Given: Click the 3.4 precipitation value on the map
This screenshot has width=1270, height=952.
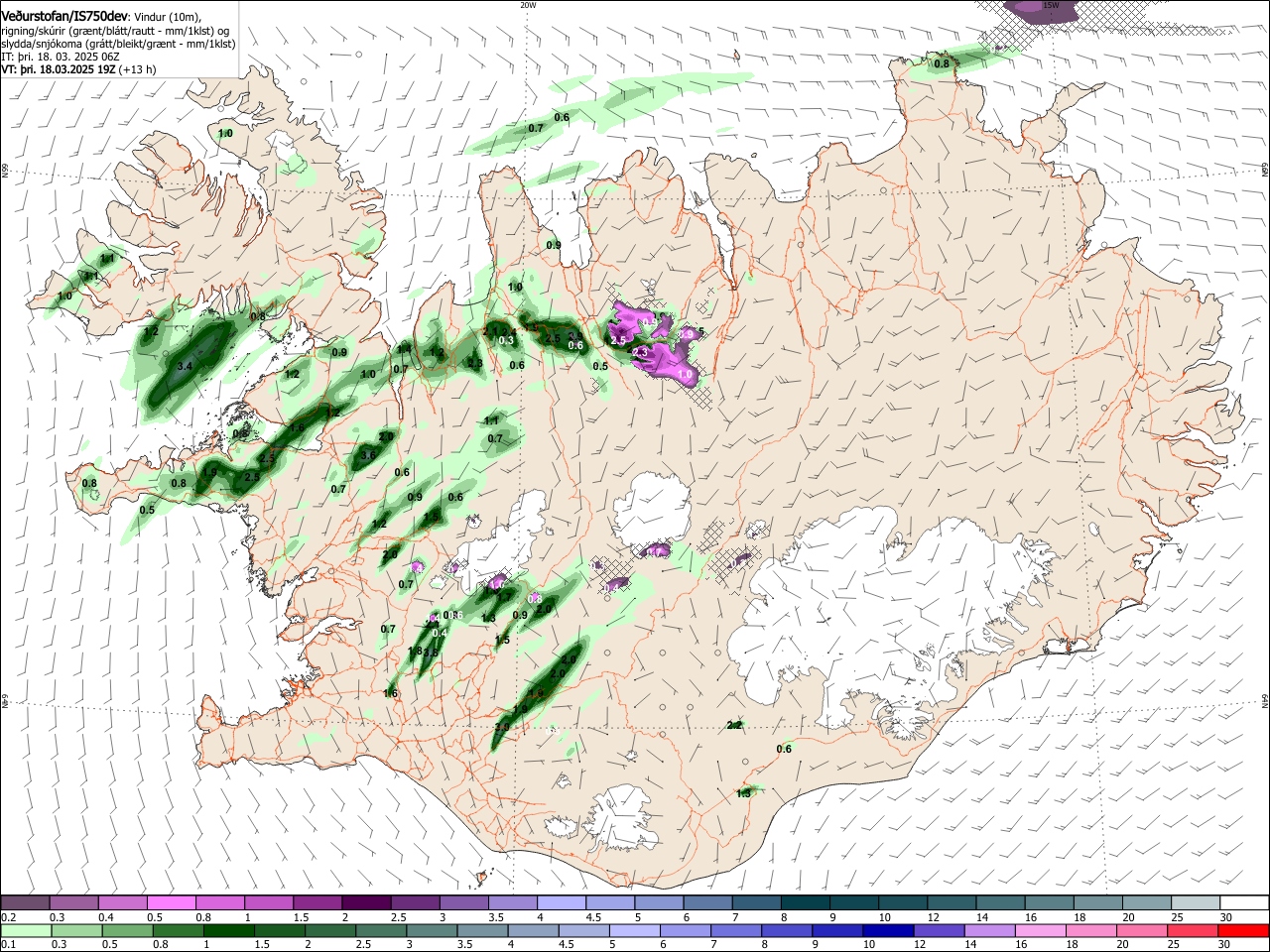Looking at the screenshot, I should pyautogui.click(x=185, y=367).
